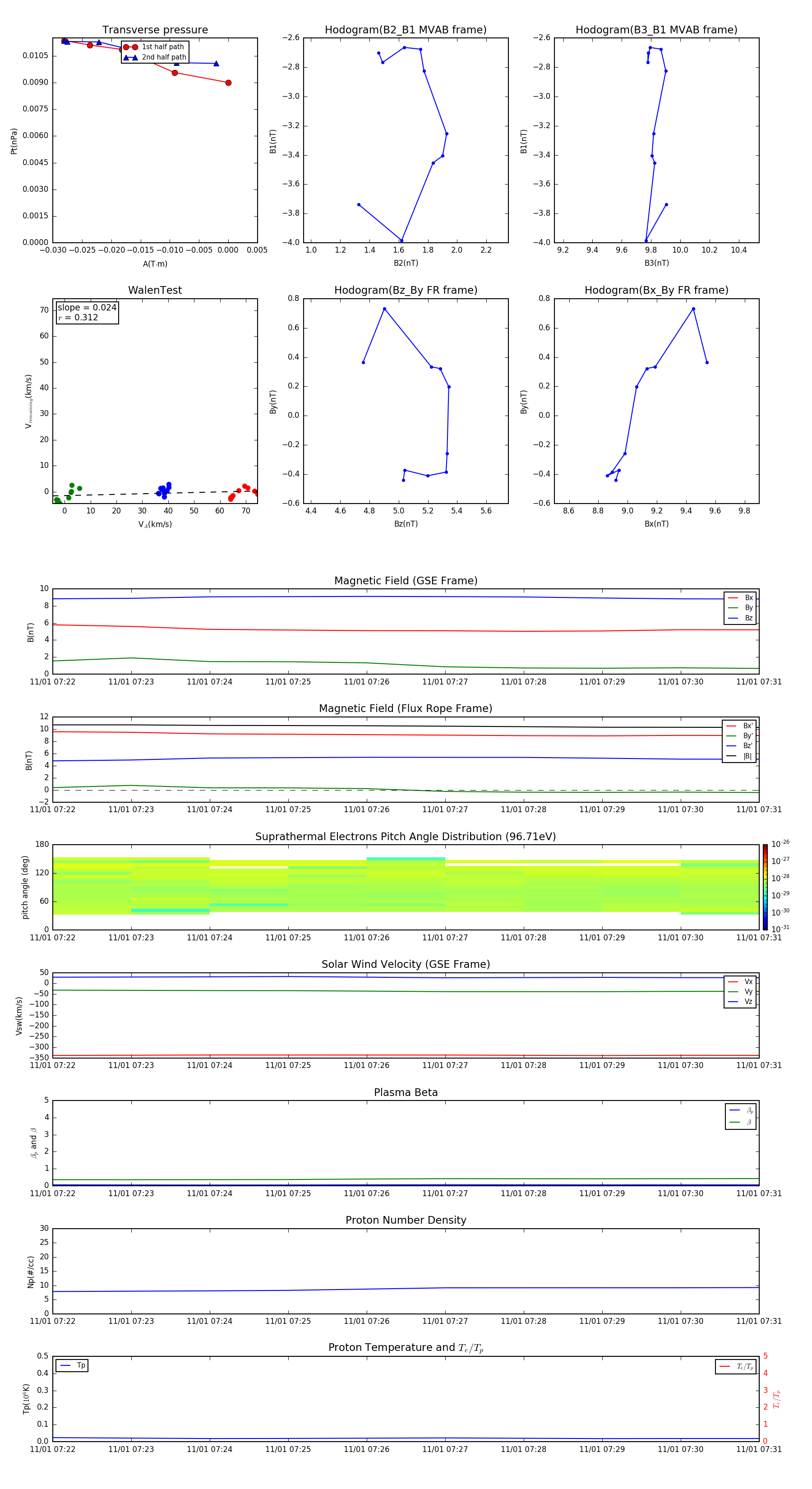The image size is (812, 1489).
Task: Select the Hodogram(B2_B1 MVAB frame) title
Action: point(405,30)
